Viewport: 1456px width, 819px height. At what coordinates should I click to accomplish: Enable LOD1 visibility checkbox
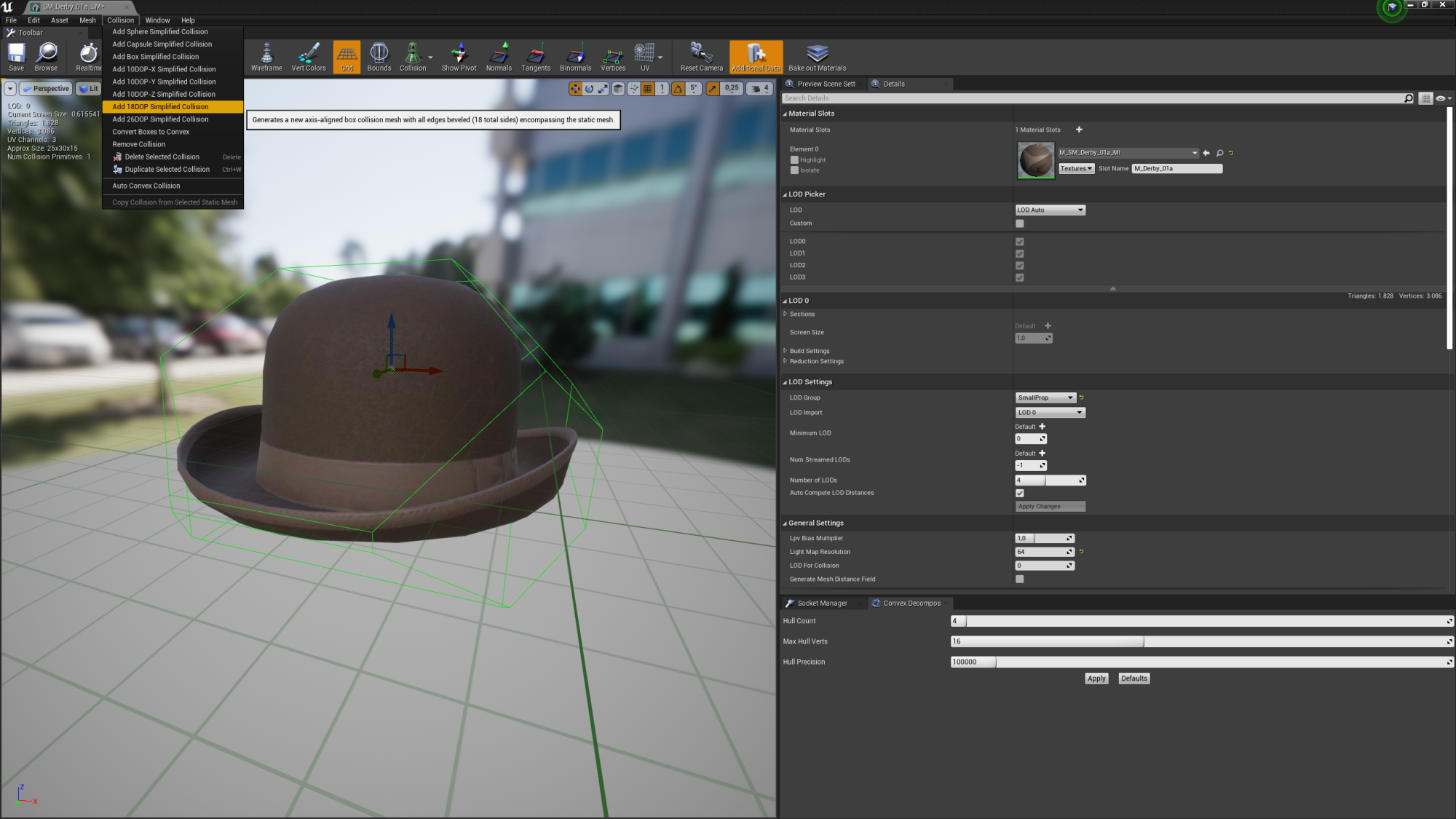click(1019, 253)
